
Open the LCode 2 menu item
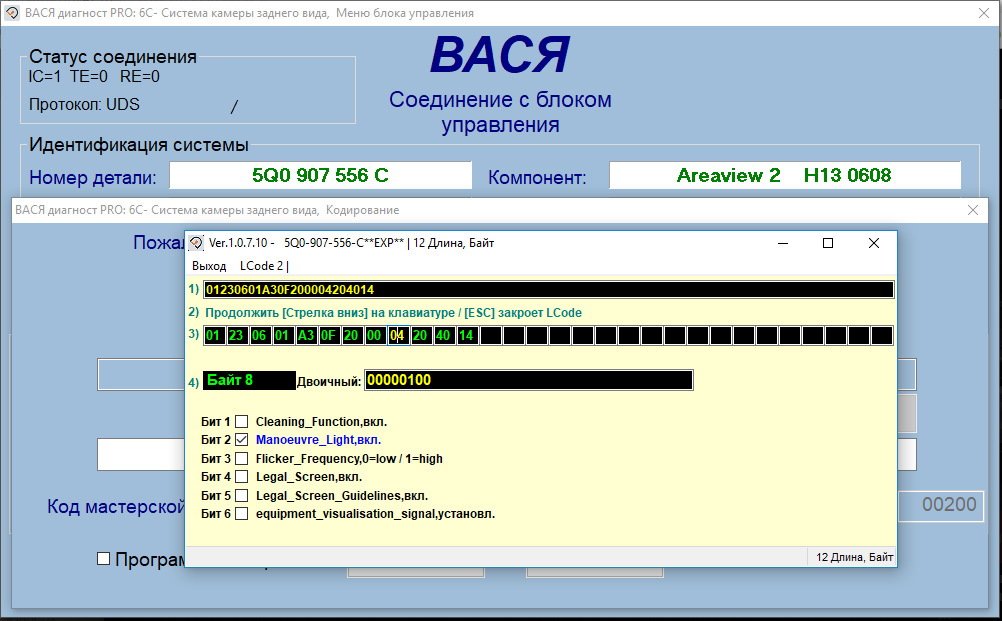261,266
